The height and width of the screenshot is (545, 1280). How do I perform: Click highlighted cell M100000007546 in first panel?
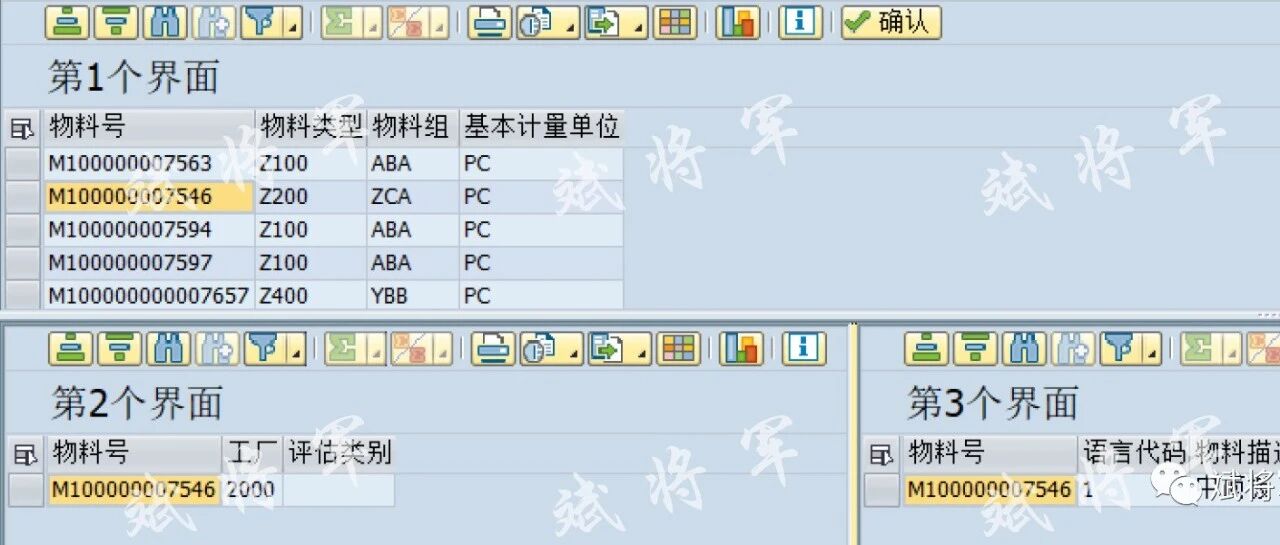coord(149,197)
